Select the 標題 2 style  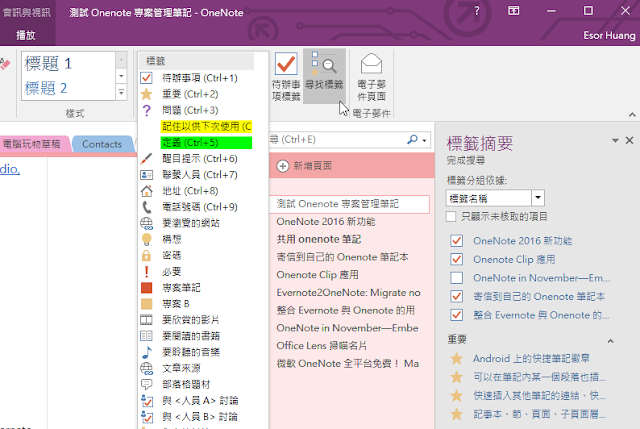(46, 88)
